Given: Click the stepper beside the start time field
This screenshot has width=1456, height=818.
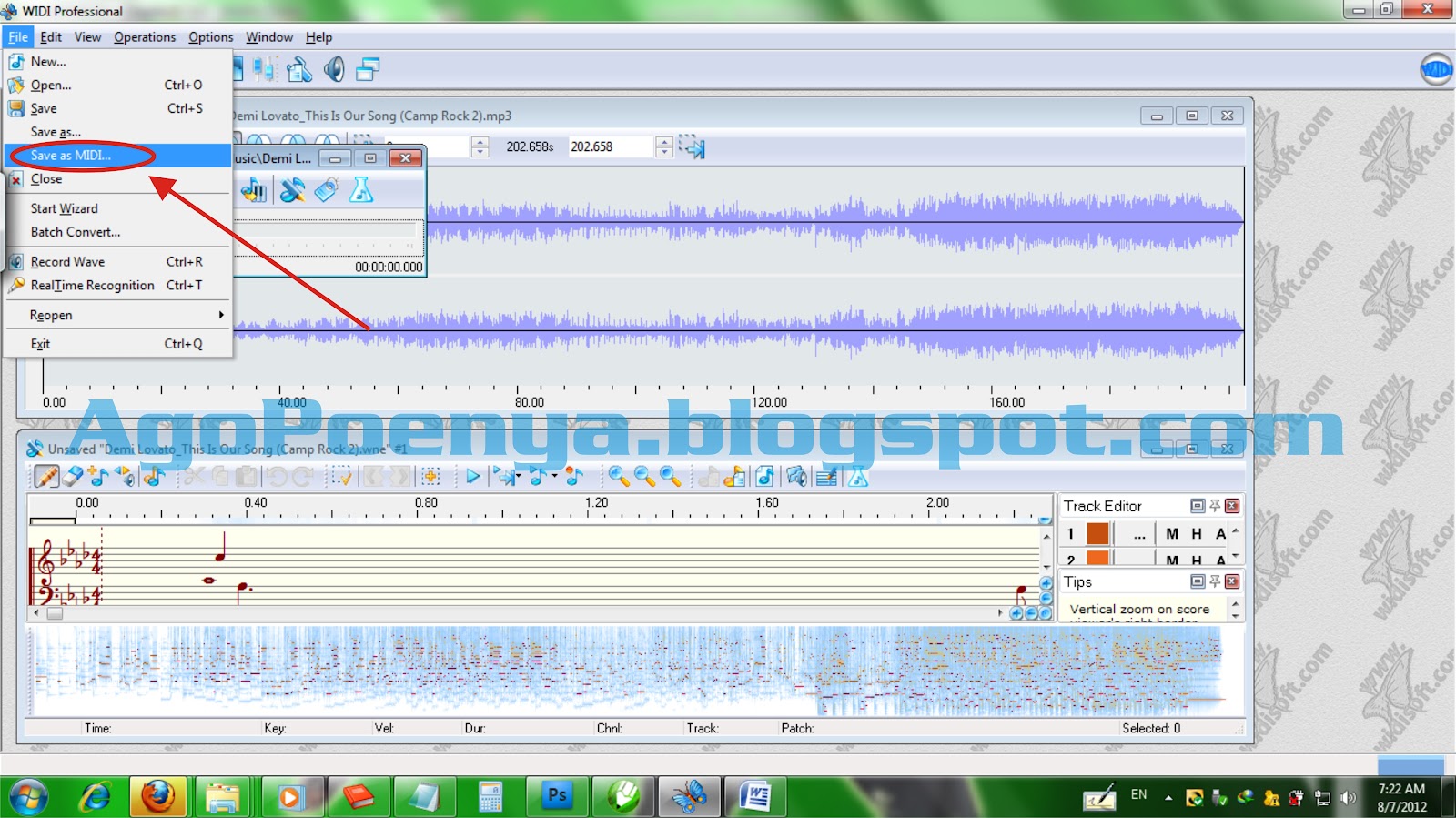Looking at the screenshot, I should click(480, 146).
